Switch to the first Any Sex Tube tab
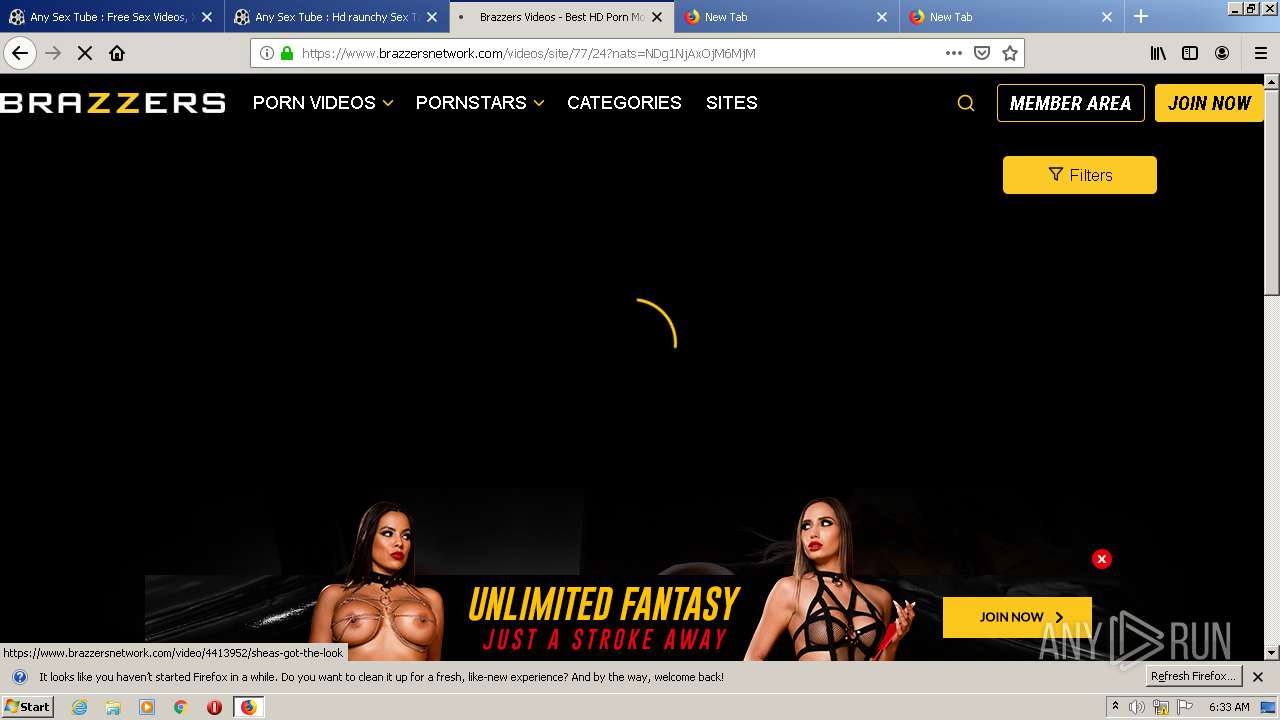 tap(112, 17)
